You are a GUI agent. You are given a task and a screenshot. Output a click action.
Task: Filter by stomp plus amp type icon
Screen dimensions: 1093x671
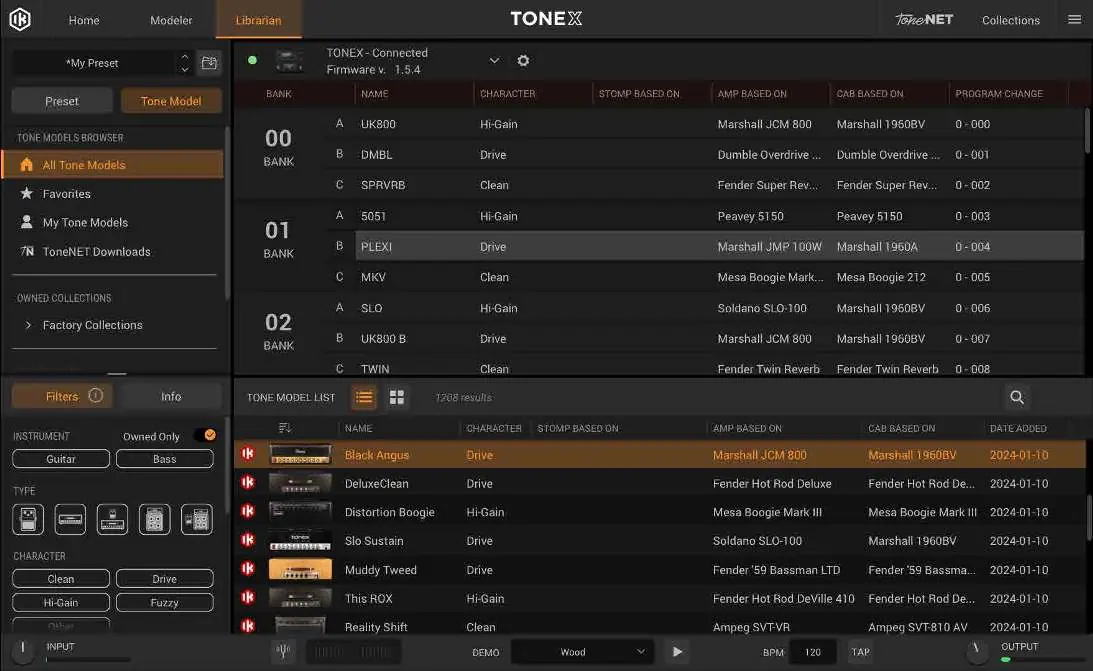point(112,519)
